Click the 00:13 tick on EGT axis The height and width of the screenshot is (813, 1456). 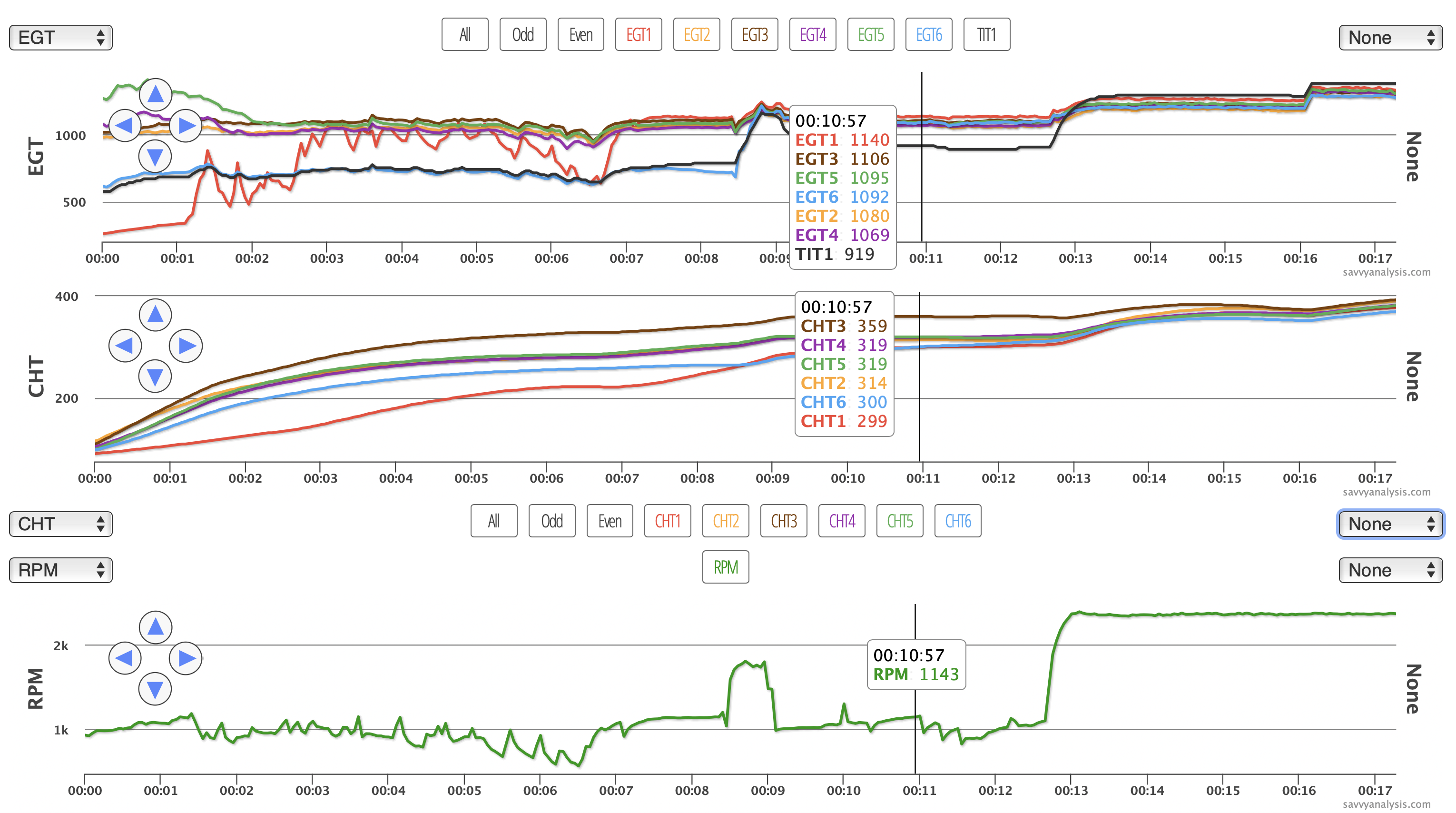(x=1076, y=258)
